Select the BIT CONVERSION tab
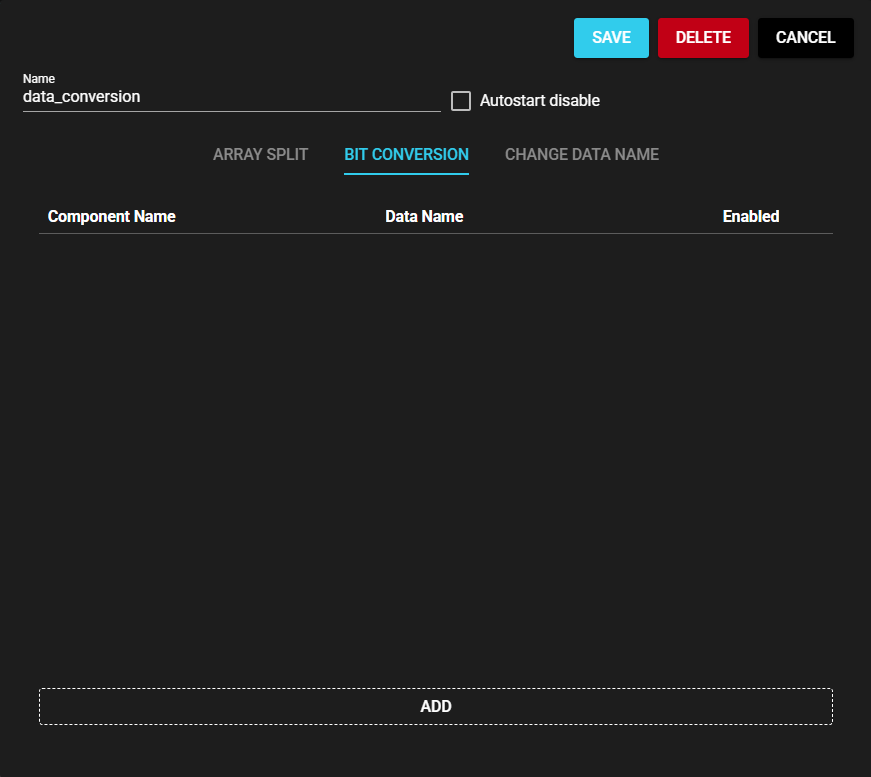Screen dimensions: 871x777 tap(406, 155)
